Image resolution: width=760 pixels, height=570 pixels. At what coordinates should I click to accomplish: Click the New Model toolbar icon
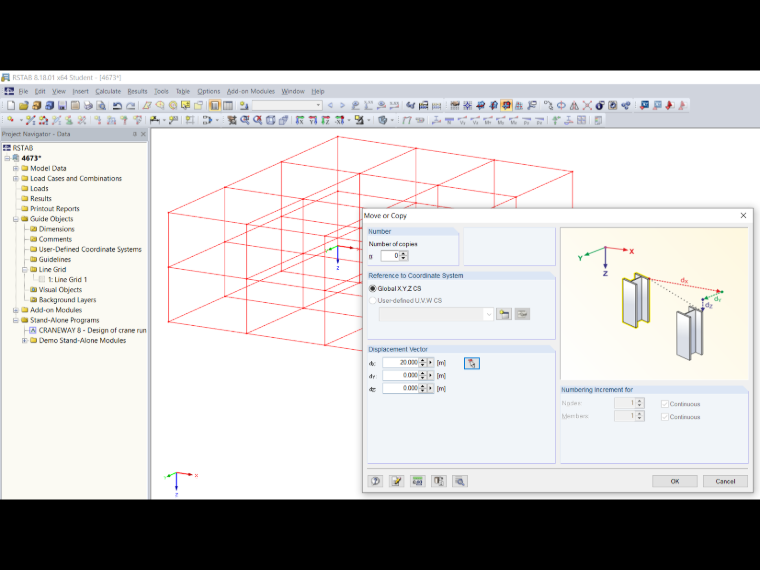click(x=11, y=105)
